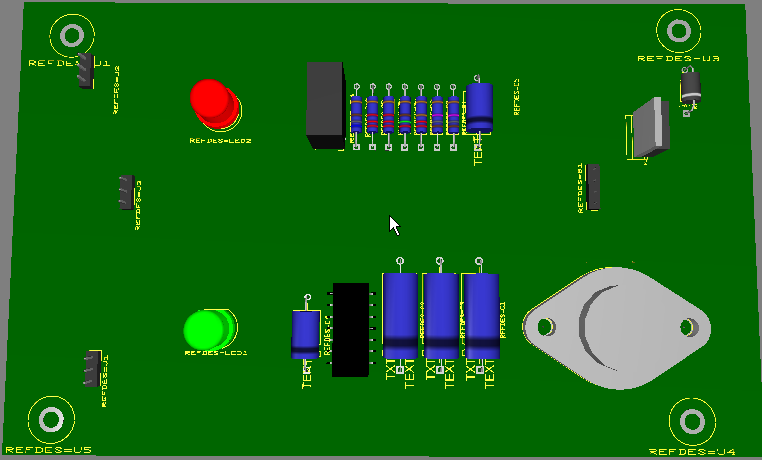The width and height of the screenshot is (762, 460).
Task: Click the large TO-3 metal transistor package
Action: point(617,327)
